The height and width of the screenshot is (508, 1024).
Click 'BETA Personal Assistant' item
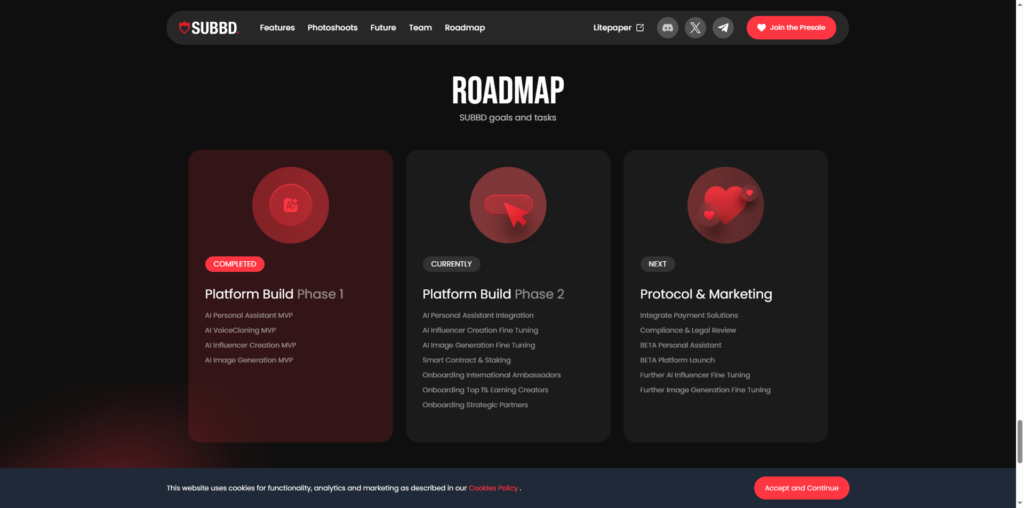tap(680, 345)
